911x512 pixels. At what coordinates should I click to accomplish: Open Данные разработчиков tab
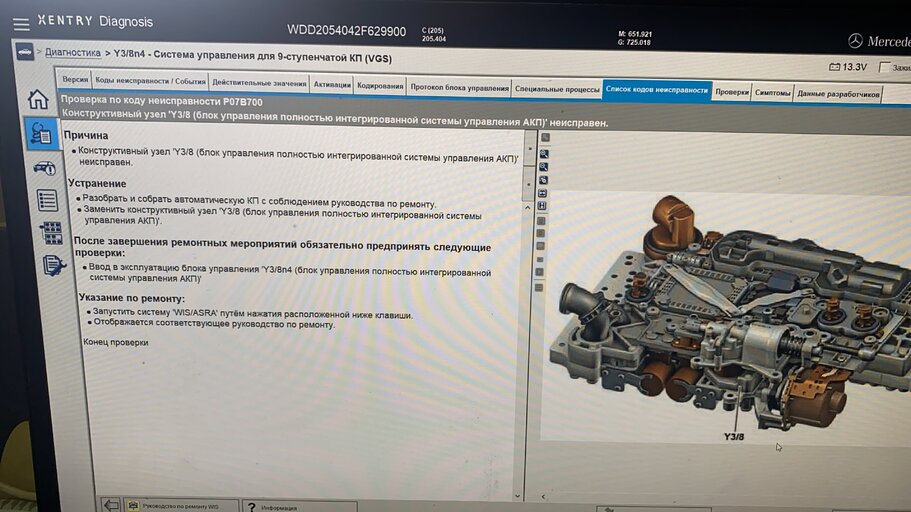coord(838,94)
